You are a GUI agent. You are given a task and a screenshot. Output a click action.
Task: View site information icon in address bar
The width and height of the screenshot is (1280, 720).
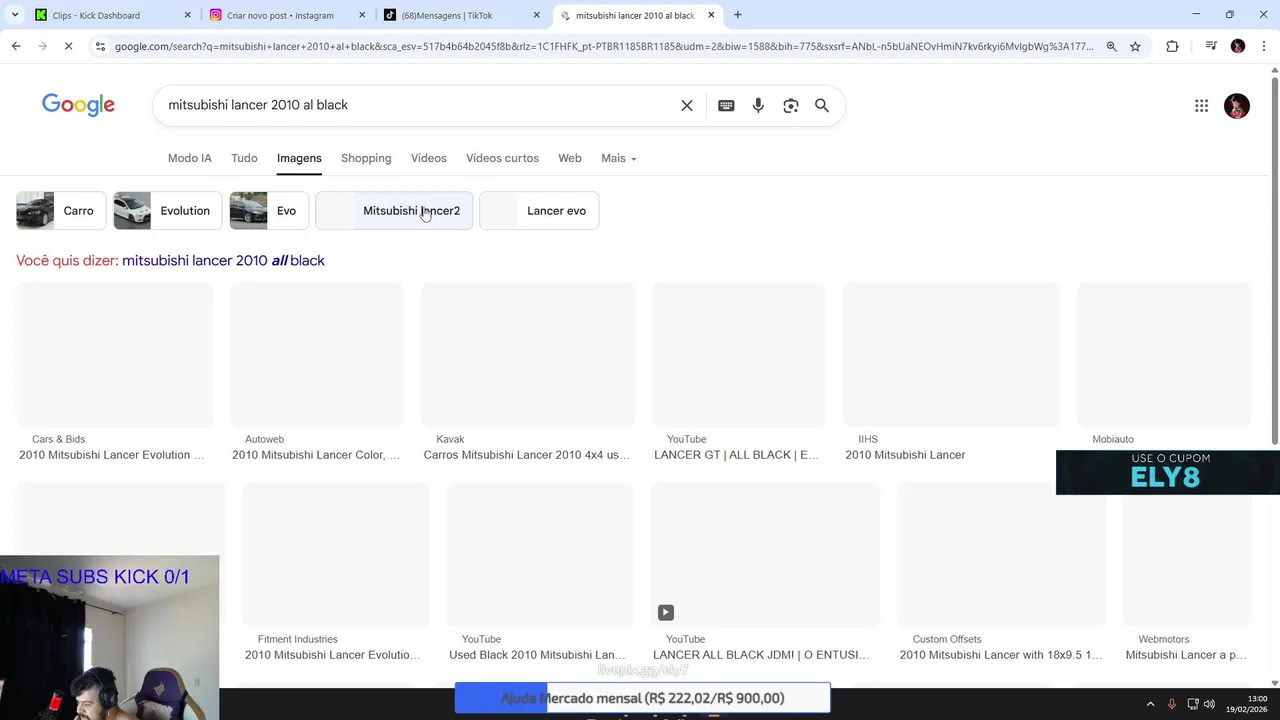99,46
